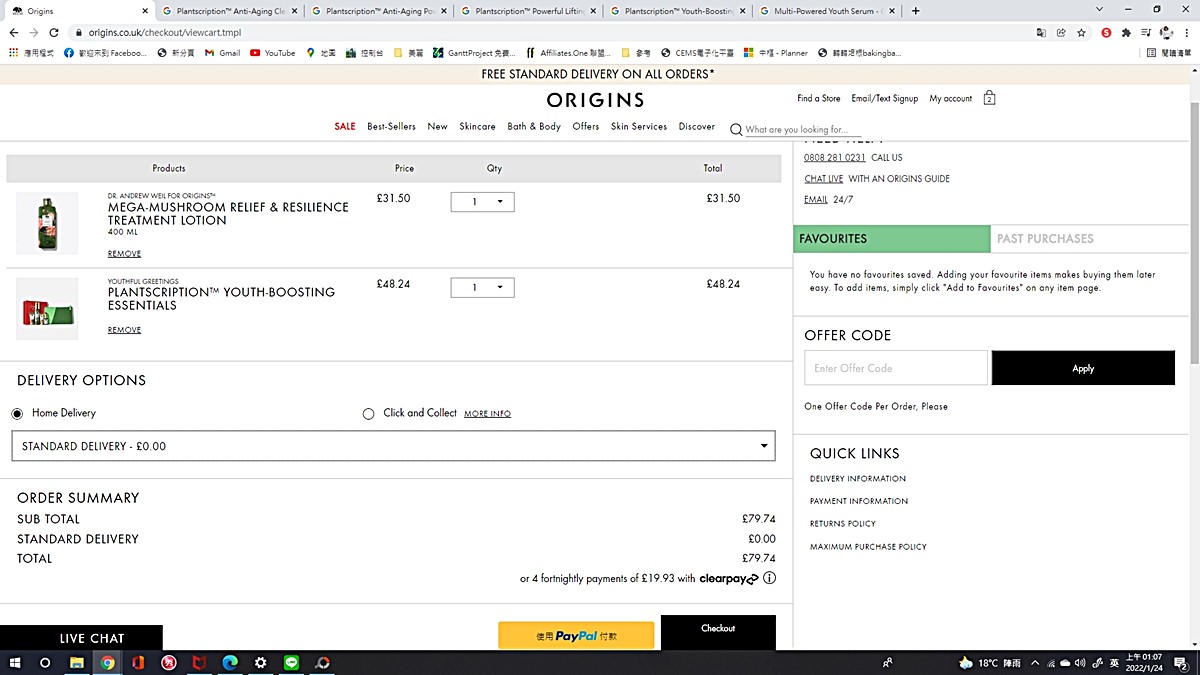1200x675 pixels.
Task: Open the Chrome extensions puzzle icon
Action: click(x=1126, y=32)
